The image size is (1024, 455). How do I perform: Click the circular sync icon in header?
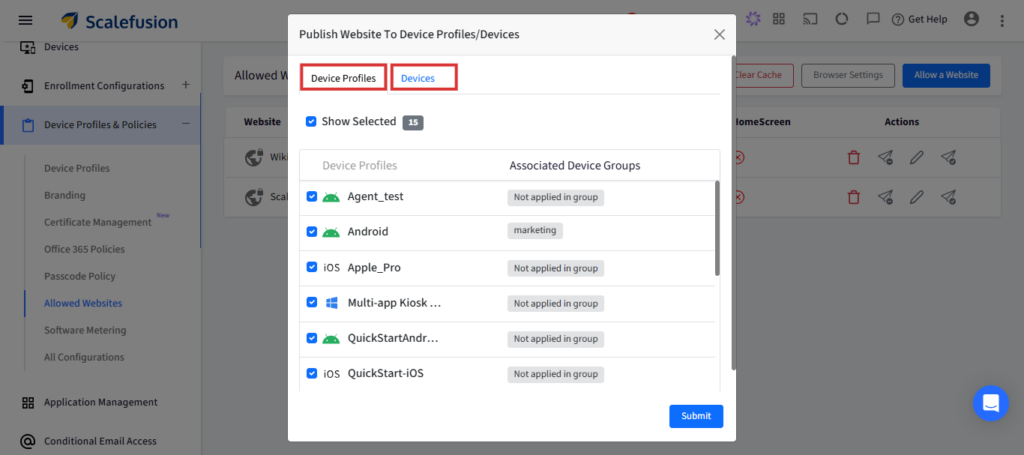842,19
